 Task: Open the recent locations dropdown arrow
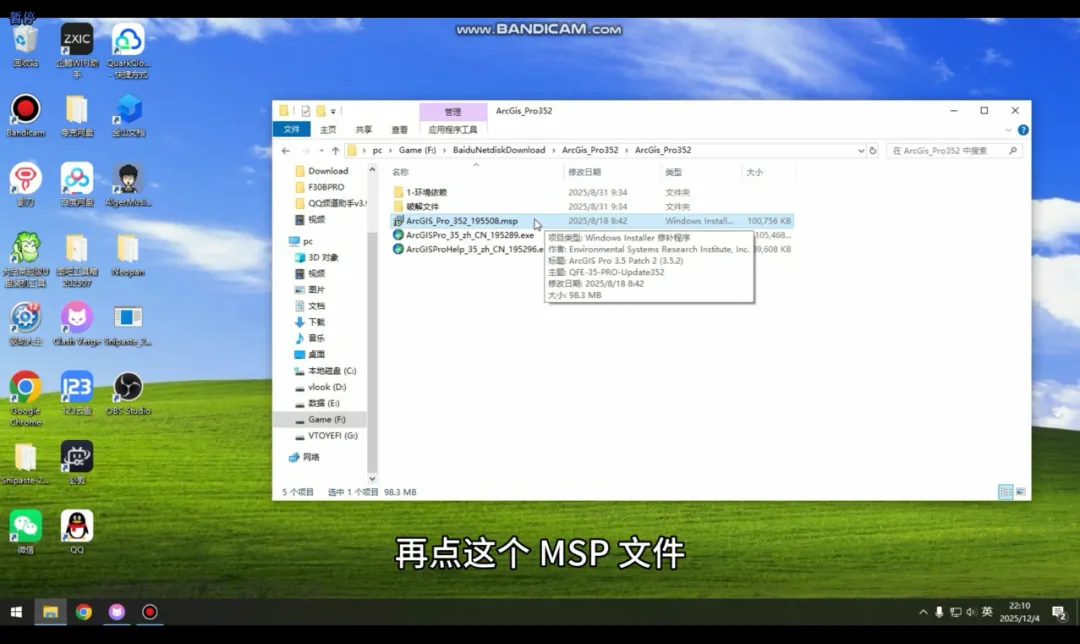(x=321, y=150)
